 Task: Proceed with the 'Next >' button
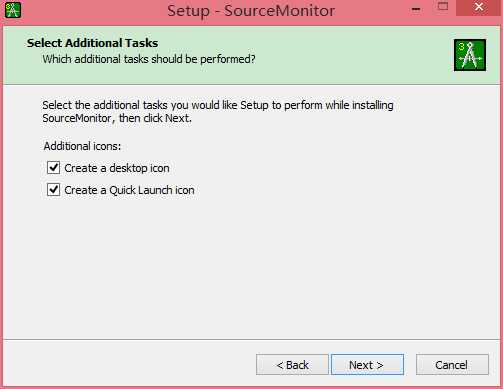367,365
